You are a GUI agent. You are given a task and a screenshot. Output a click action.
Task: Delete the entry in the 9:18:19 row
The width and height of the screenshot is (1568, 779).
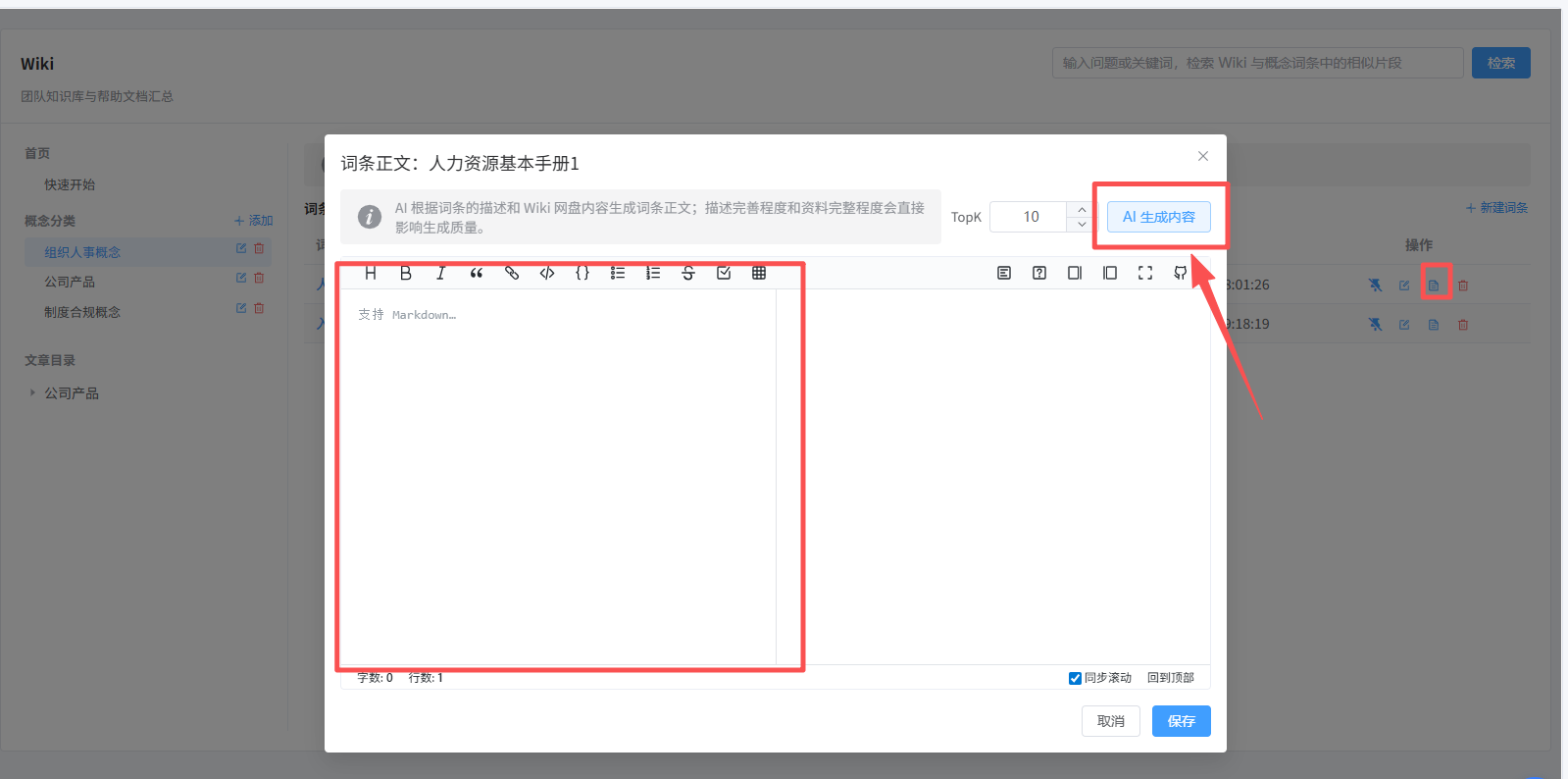[x=1463, y=325]
